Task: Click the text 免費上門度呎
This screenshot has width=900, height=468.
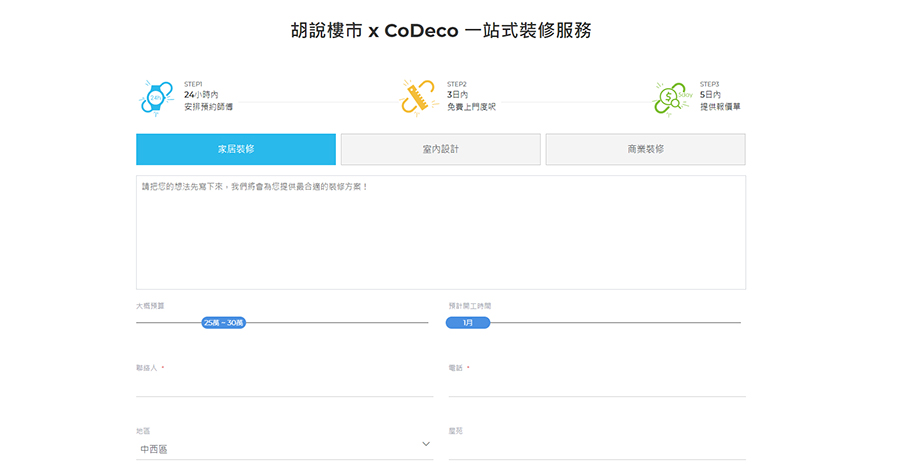Action: pos(471,107)
